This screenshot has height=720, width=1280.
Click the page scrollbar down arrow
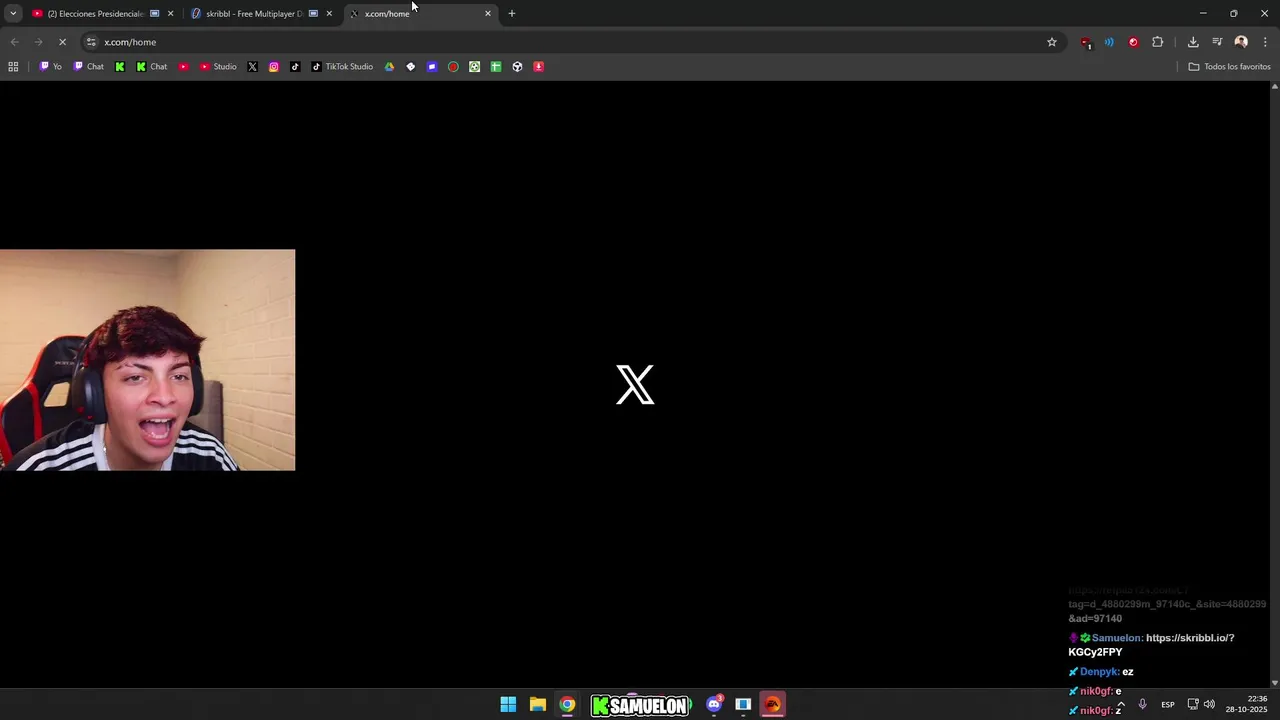[x=1275, y=683]
